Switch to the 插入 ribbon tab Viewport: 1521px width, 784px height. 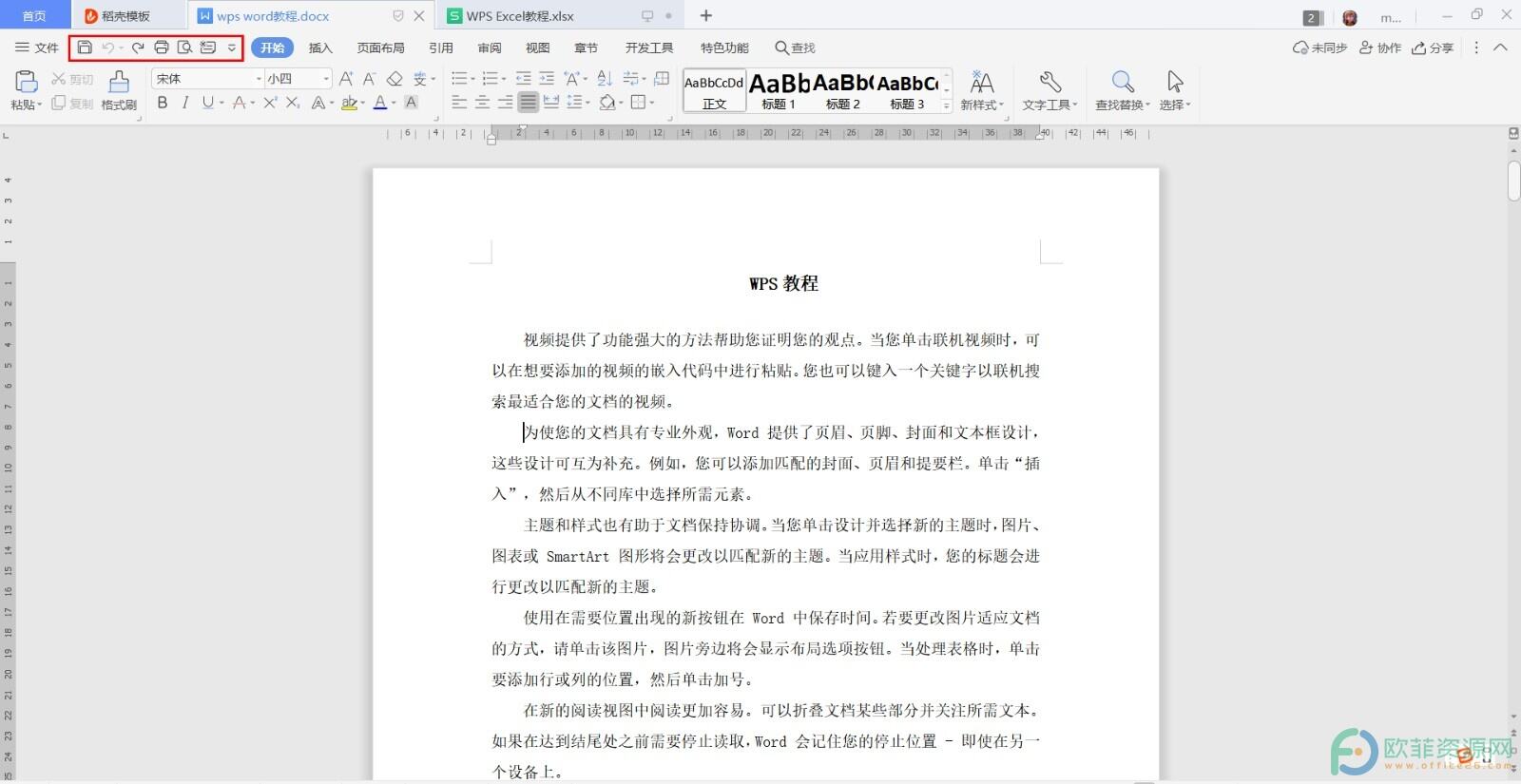(320, 48)
